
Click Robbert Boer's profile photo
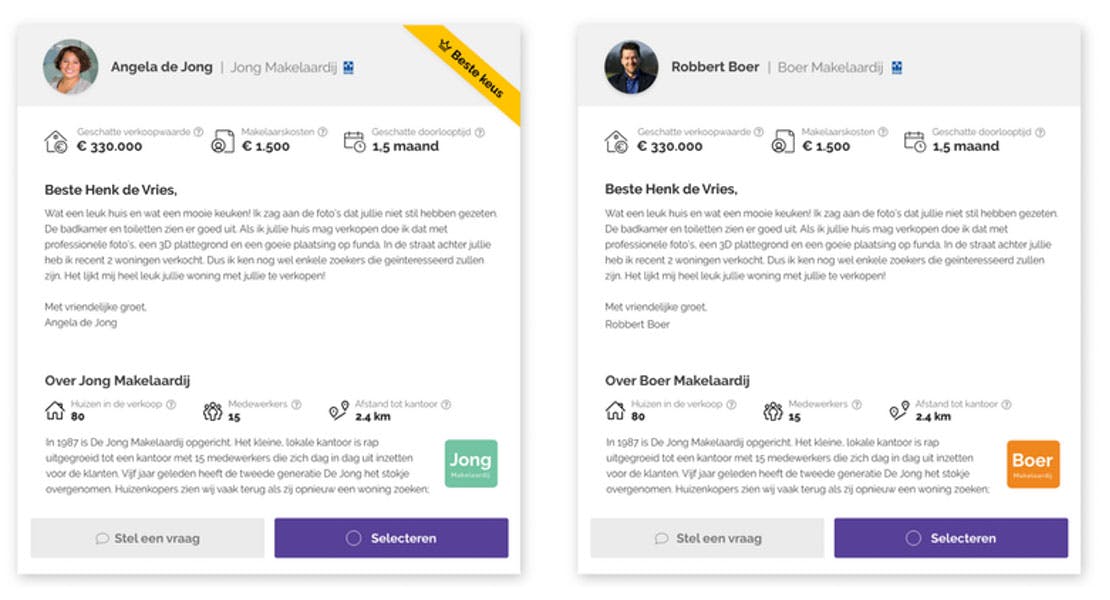tap(631, 65)
